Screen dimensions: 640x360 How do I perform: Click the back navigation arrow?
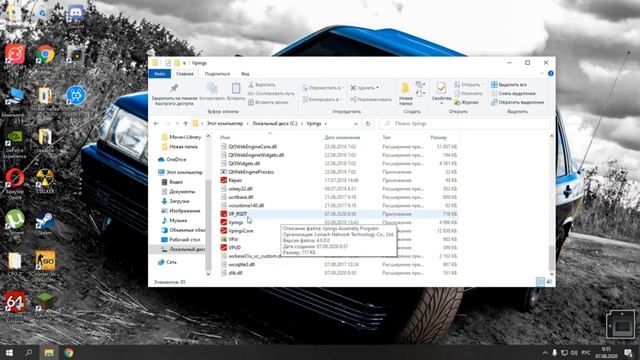click(156, 123)
